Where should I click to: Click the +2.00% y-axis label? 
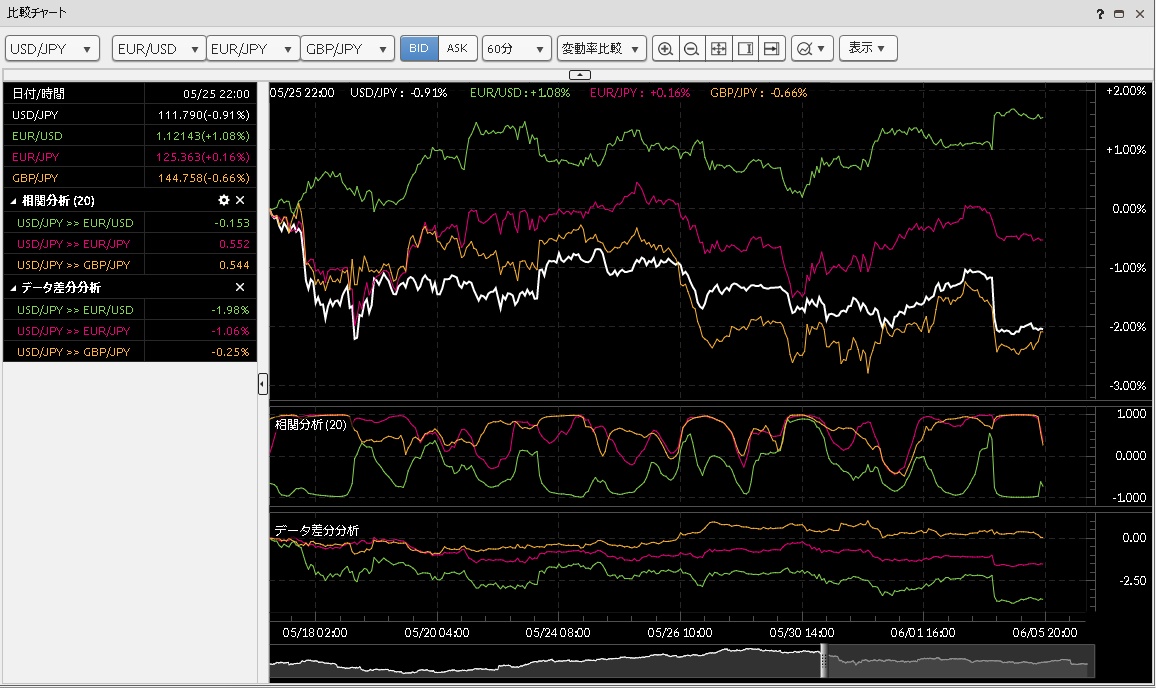pyautogui.click(x=1126, y=91)
